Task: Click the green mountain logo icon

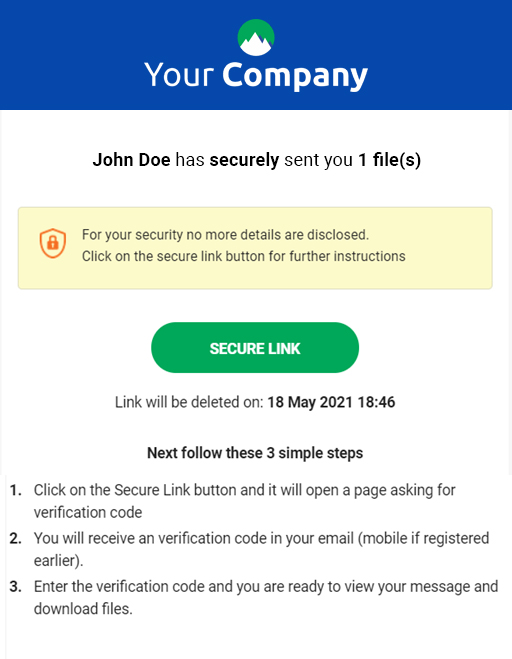Action: click(x=256, y=37)
